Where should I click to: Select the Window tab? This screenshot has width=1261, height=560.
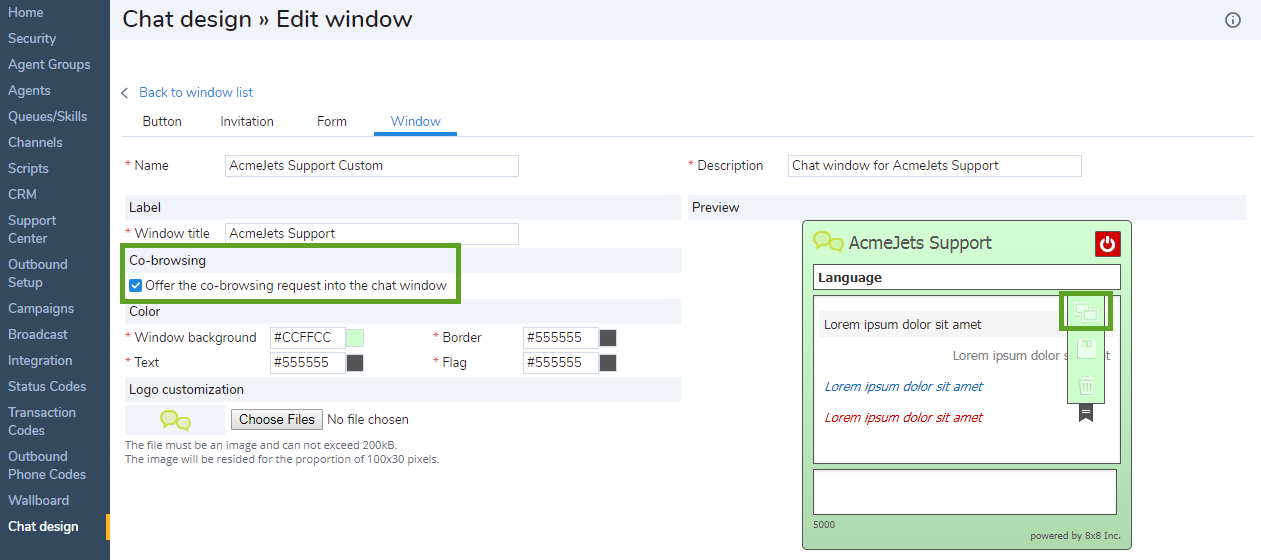coord(416,121)
